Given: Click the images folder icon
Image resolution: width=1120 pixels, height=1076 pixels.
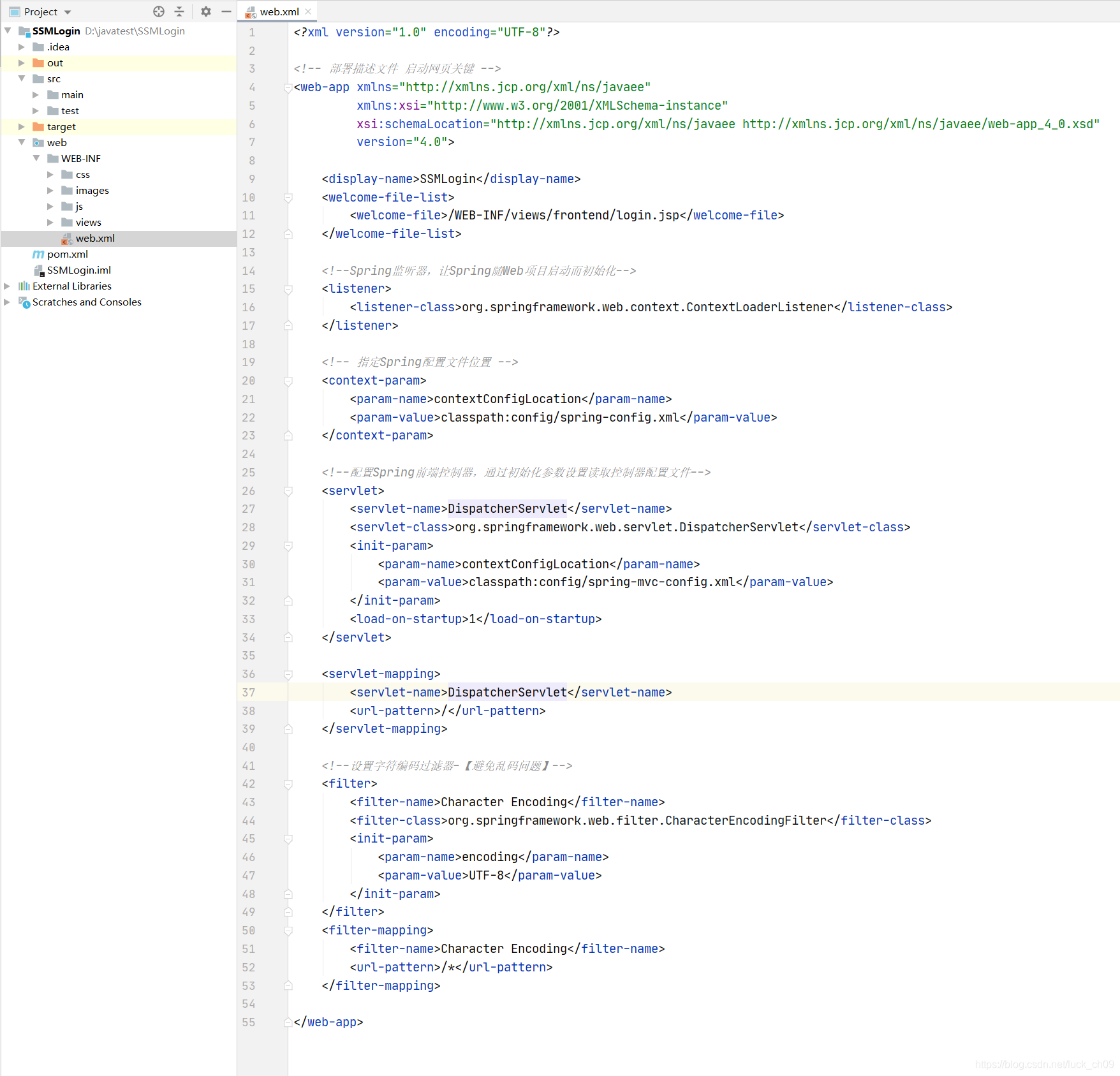Looking at the screenshot, I should [x=67, y=190].
